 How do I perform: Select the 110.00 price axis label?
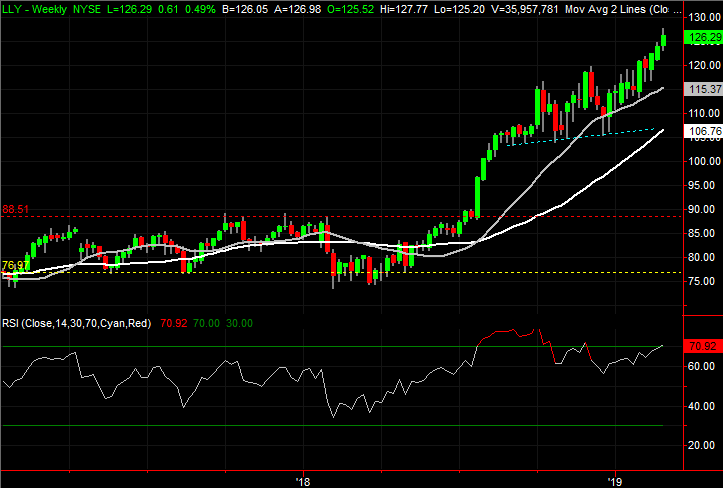pos(704,113)
